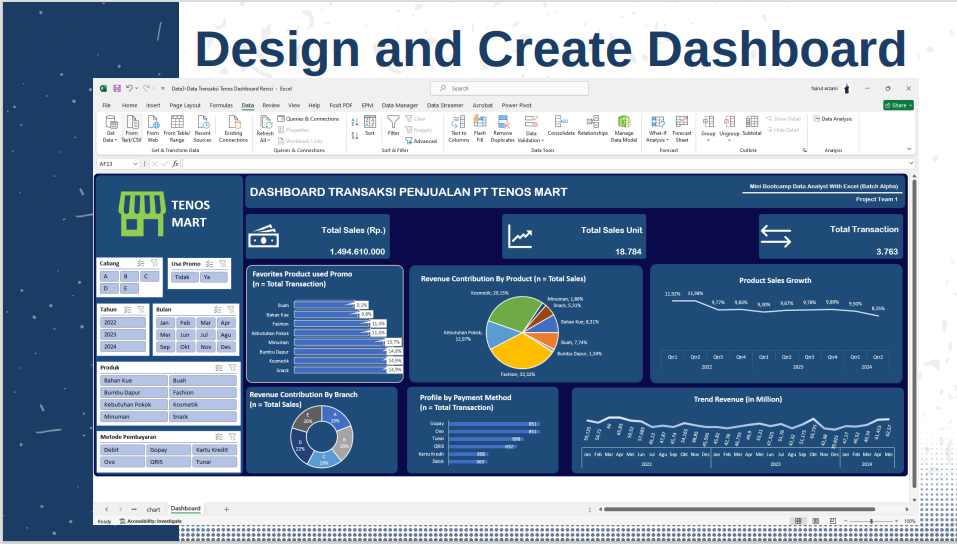Click From Table/Range icon
Screen dimensions: 957x544
point(177,129)
